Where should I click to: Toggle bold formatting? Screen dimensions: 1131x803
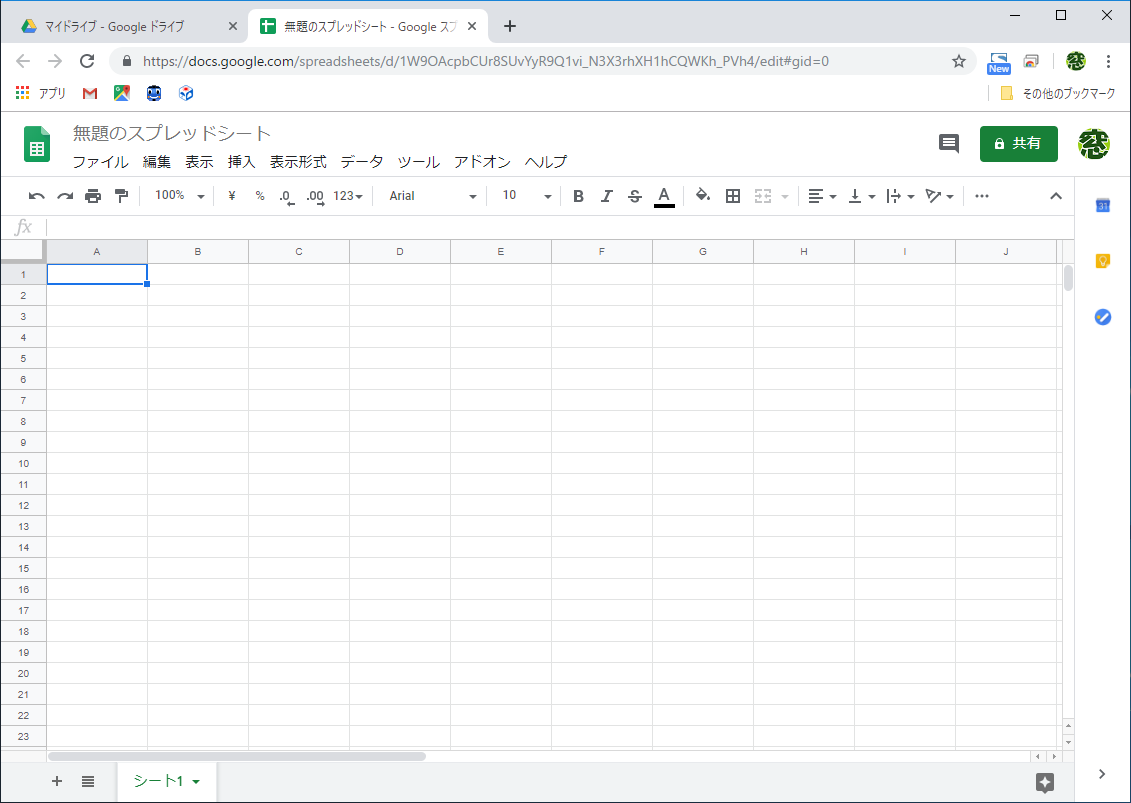(578, 195)
